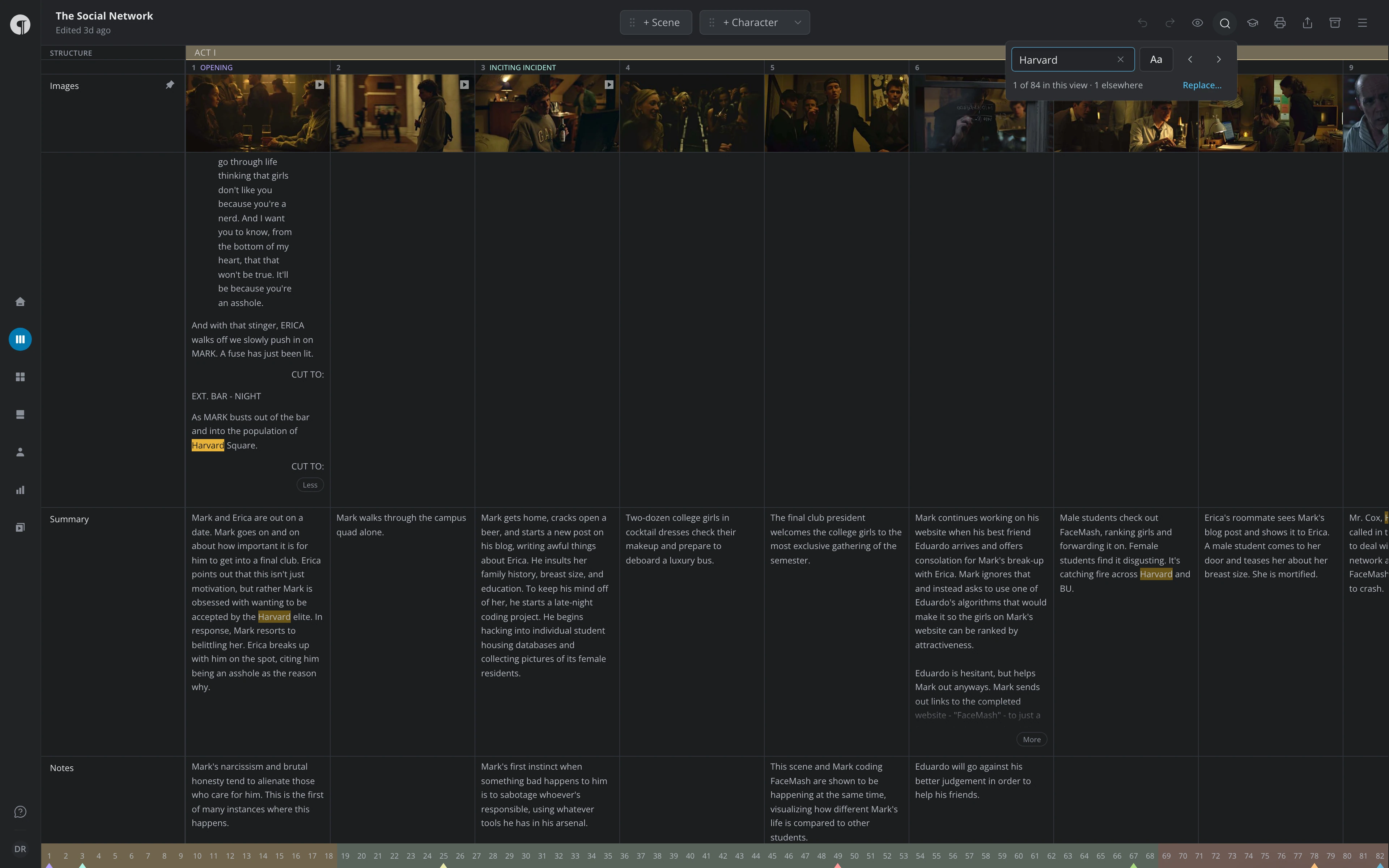Select the scene 5 image thumbnail
Viewport: 1389px width, 868px height.
(836, 113)
